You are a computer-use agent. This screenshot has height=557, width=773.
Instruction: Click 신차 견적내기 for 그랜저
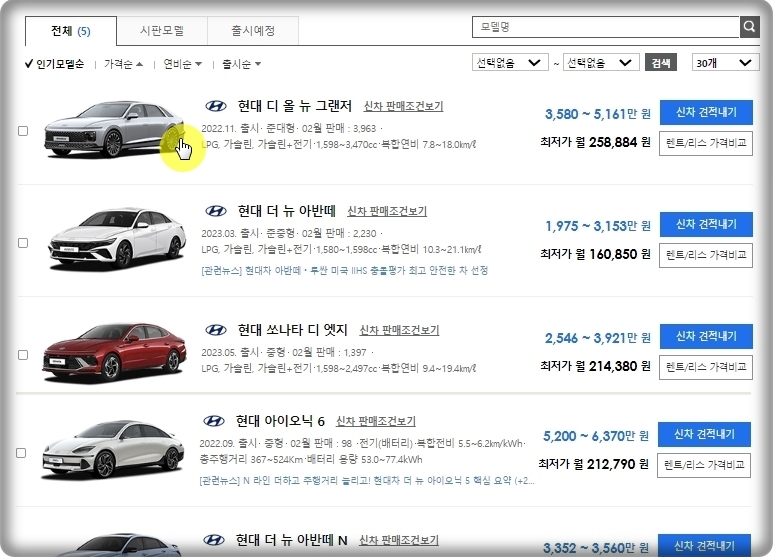pyautogui.click(x=706, y=112)
